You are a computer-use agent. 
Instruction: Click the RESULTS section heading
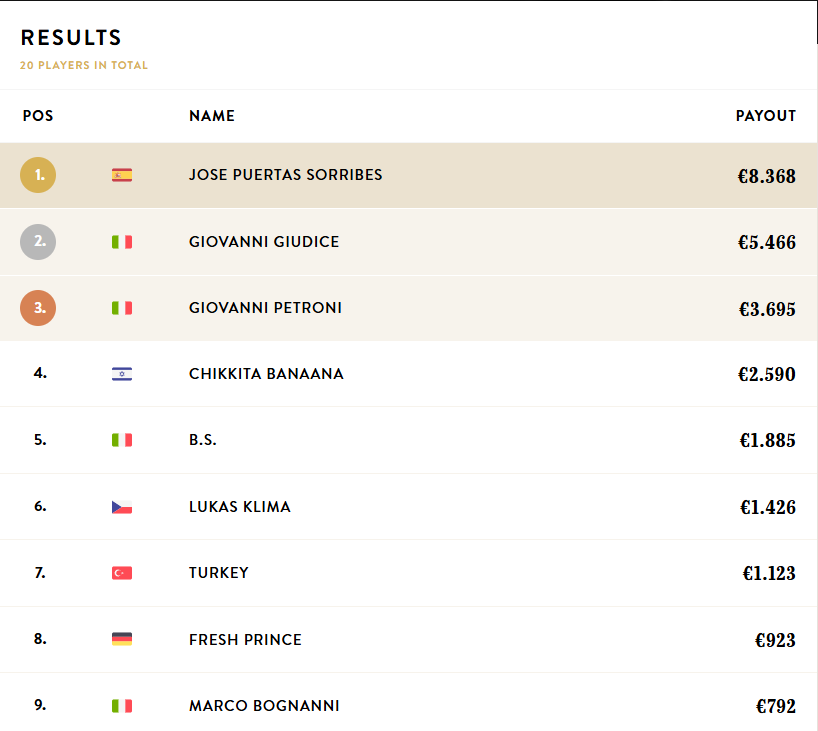pos(71,38)
